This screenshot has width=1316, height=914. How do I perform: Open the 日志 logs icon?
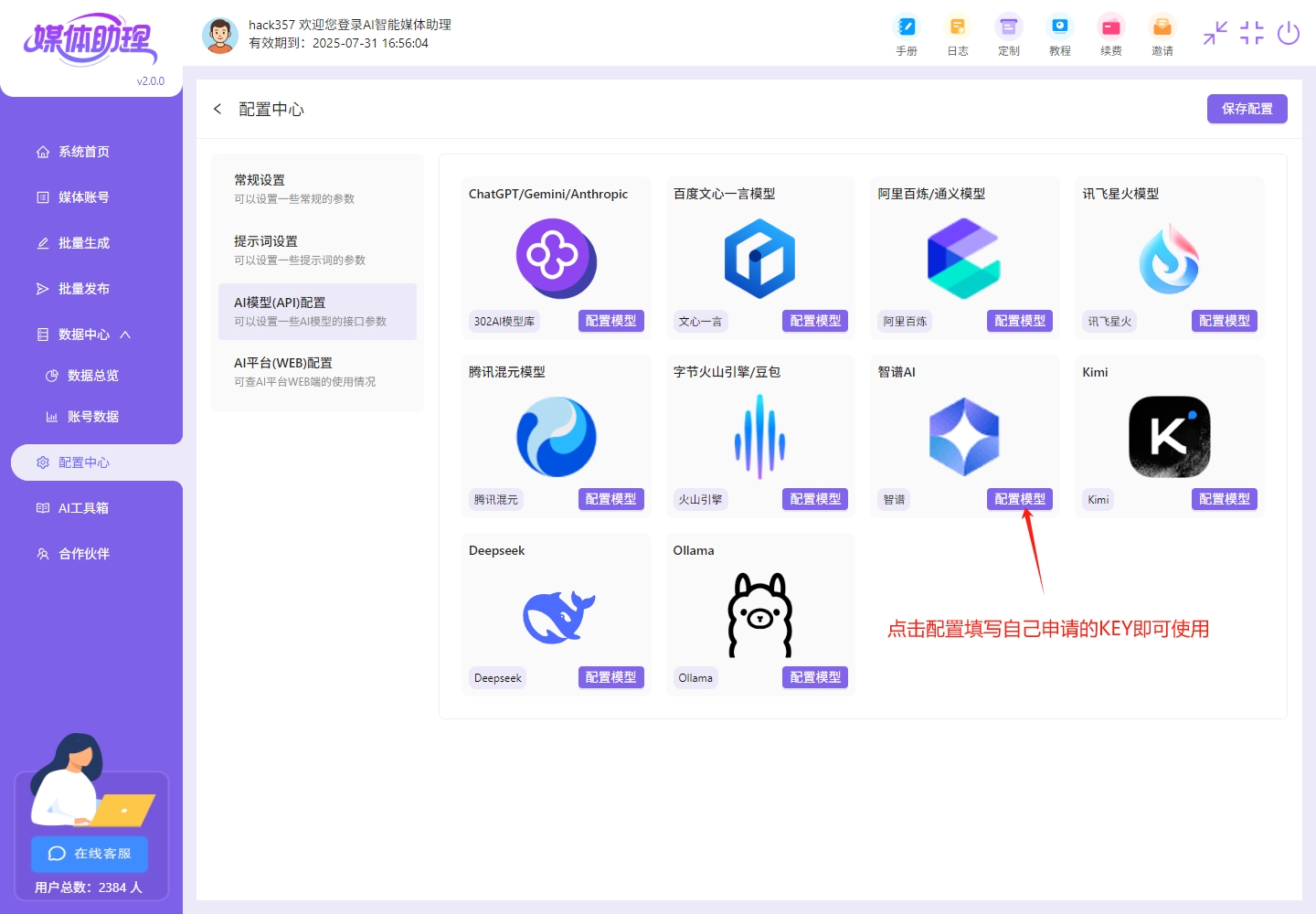click(958, 35)
